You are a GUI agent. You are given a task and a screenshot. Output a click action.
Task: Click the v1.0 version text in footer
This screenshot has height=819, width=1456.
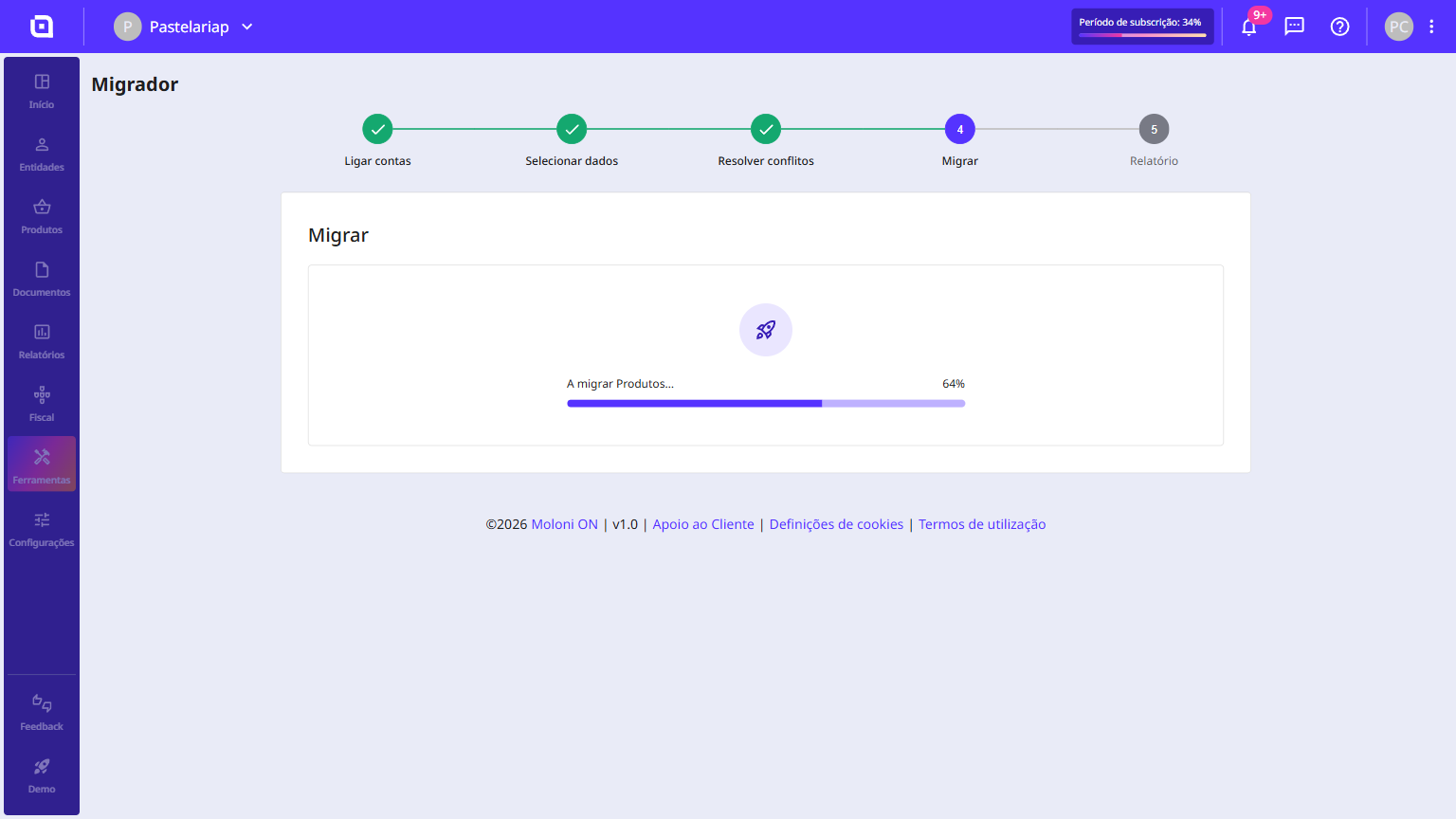(x=626, y=524)
